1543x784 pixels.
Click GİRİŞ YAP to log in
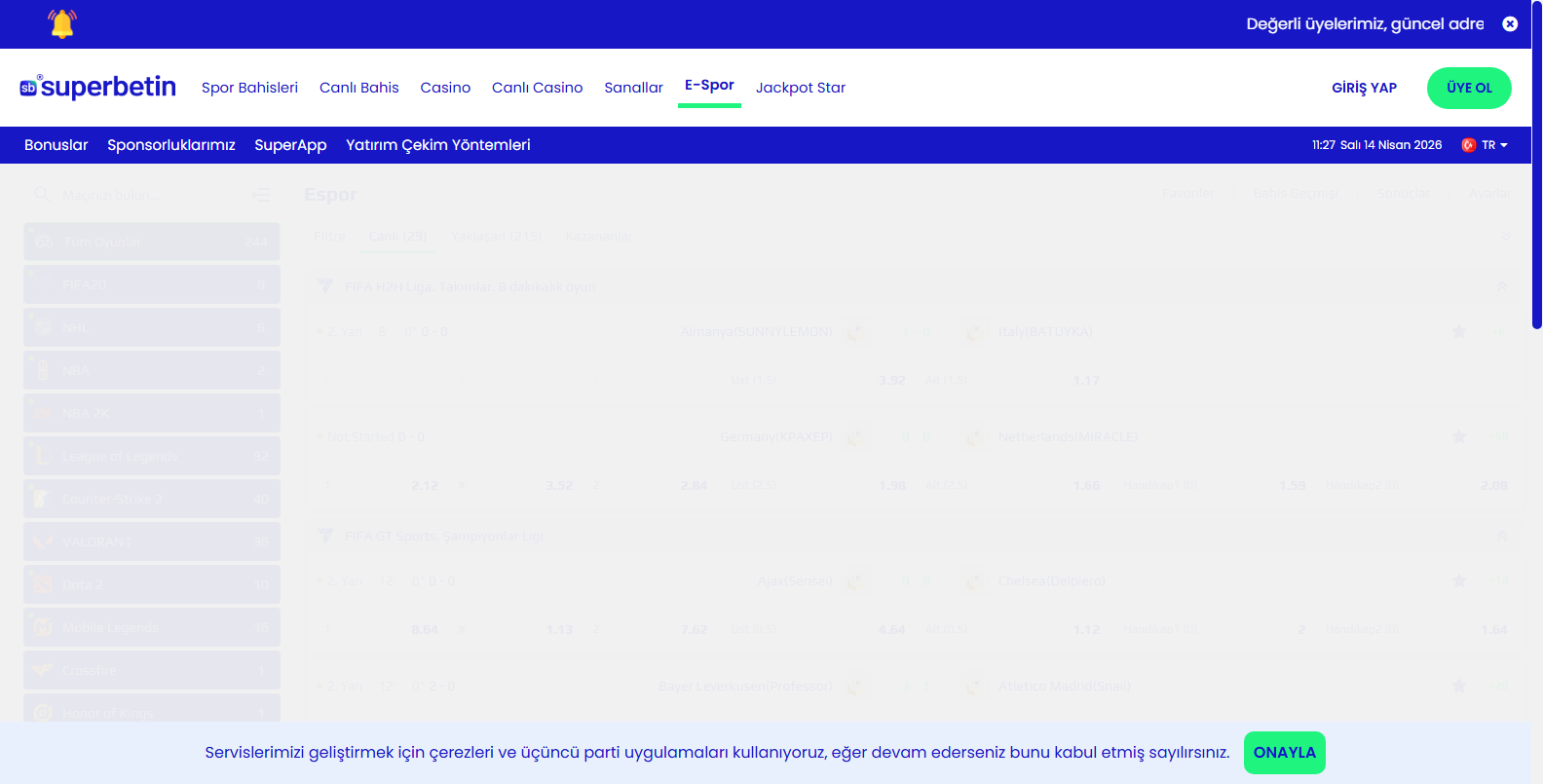click(x=1365, y=88)
